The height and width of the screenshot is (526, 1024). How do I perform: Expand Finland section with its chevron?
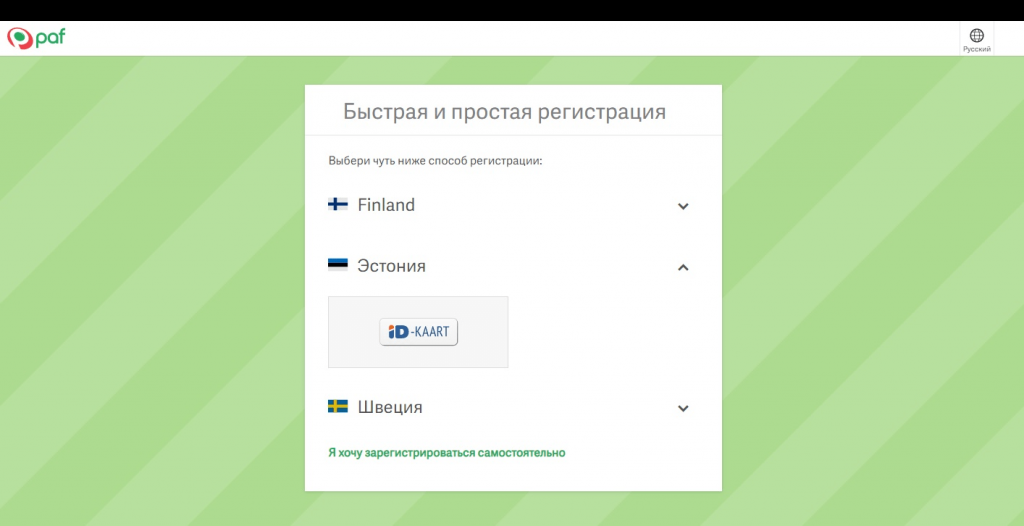(683, 206)
